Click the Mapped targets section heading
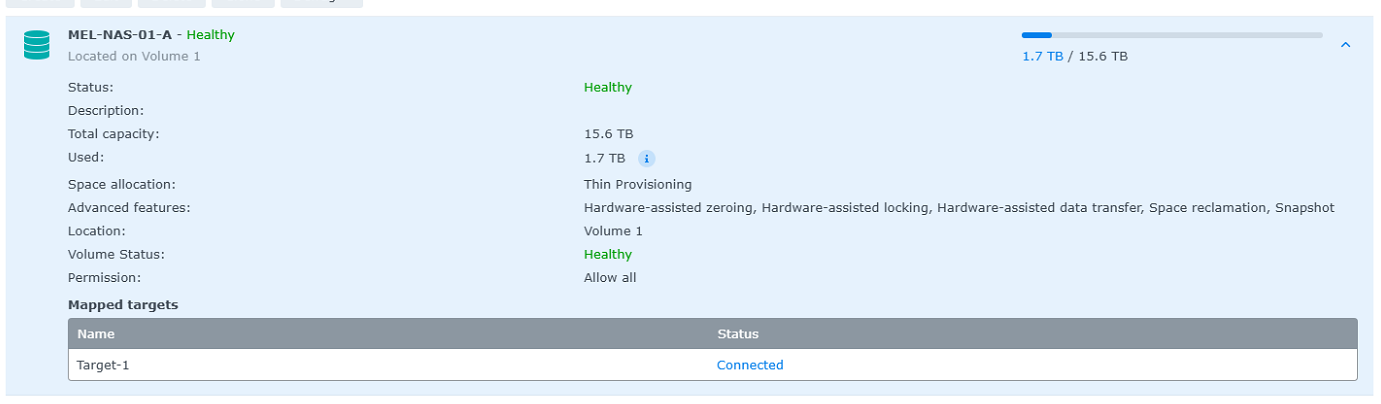This screenshot has height=404, width=1381. [123, 304]
